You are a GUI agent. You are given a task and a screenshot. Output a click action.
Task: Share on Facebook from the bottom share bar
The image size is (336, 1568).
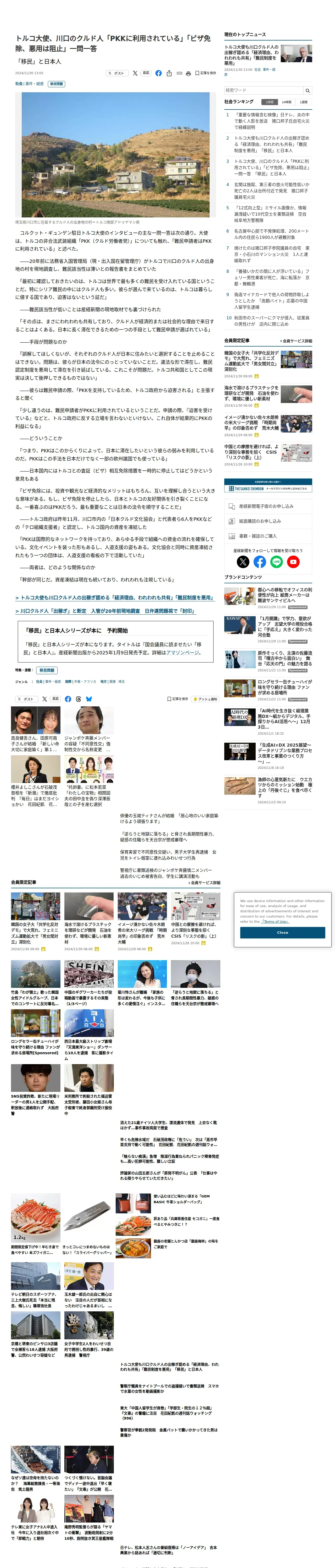point(68,699)
